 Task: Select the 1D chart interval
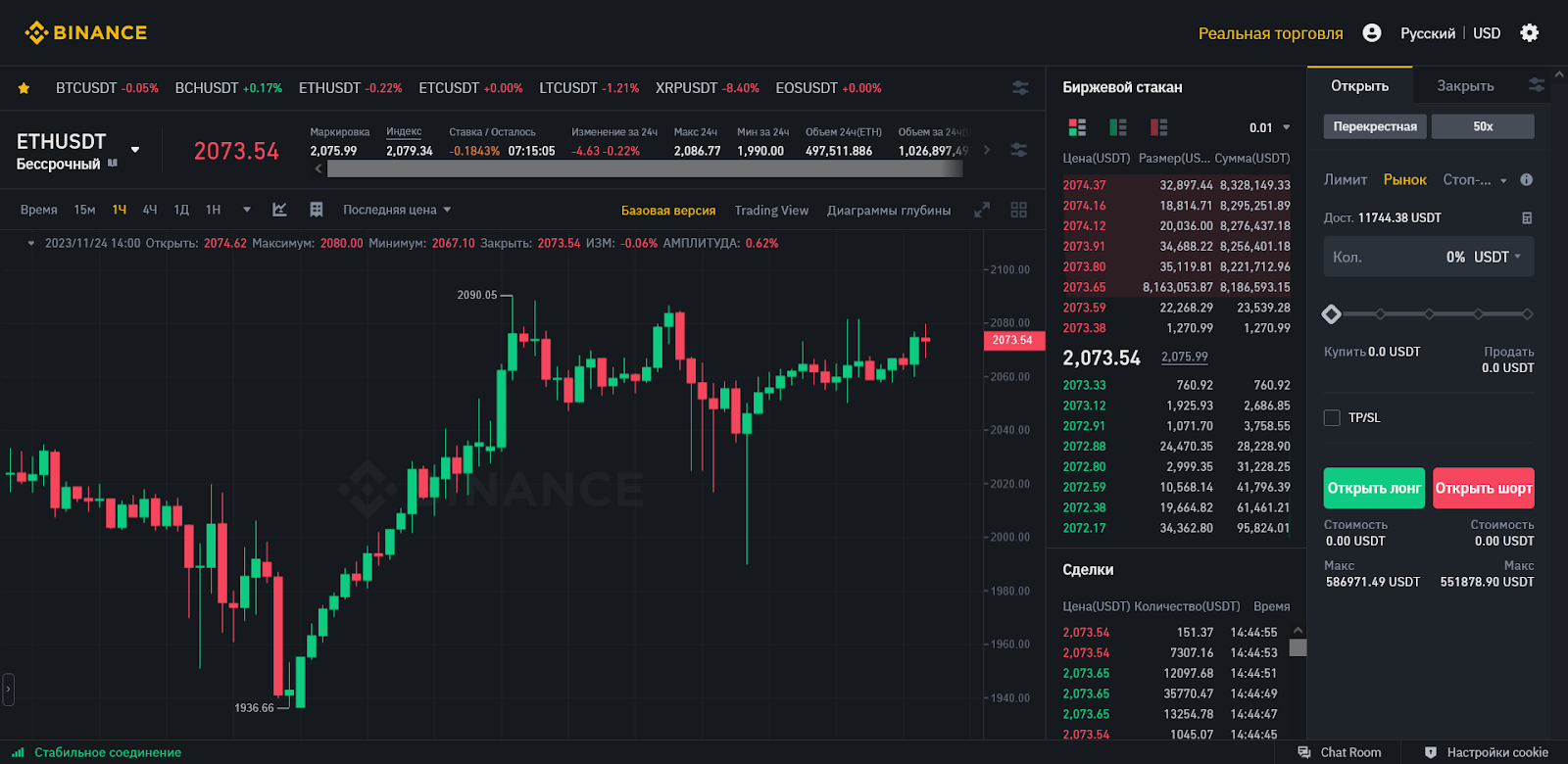click(181, 210)
